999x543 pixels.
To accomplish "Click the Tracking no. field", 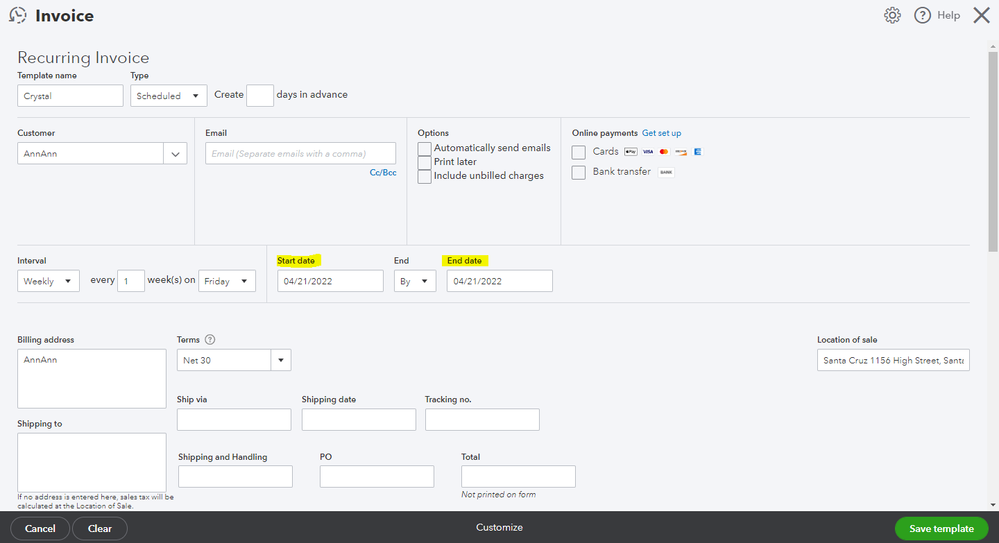I will [x=482, y=419].
